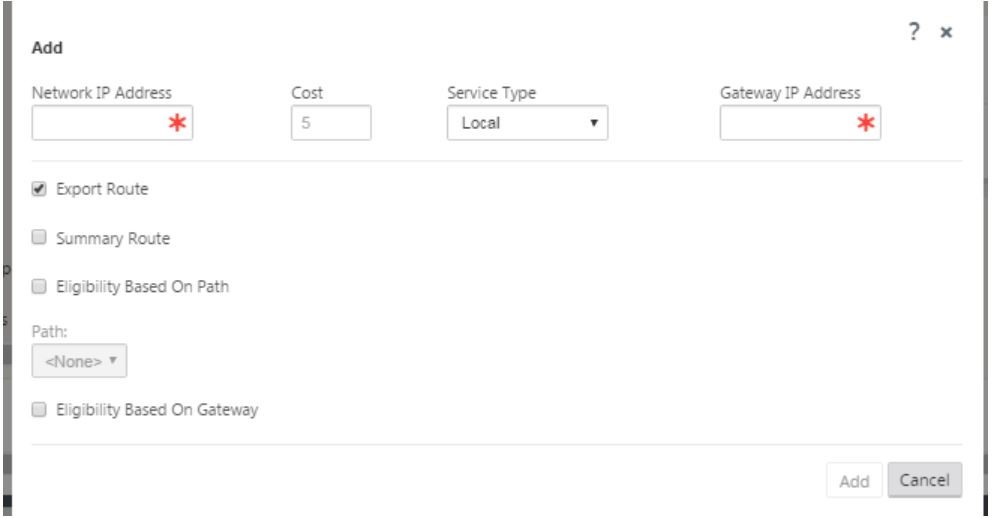
Task: Click the red asterisk in Network IP Address
Action: [177, 123]
